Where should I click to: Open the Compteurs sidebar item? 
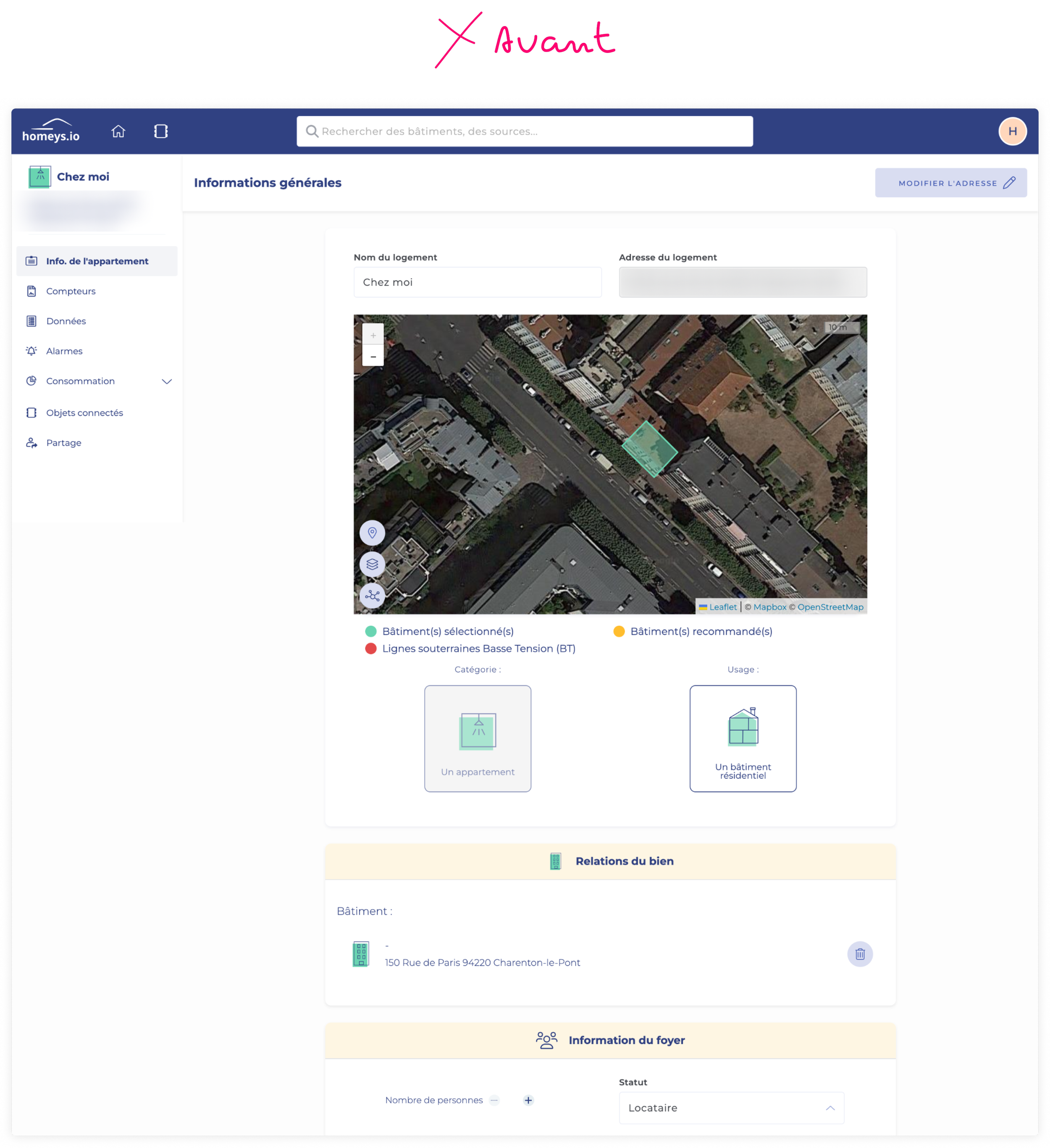[71, 292]
